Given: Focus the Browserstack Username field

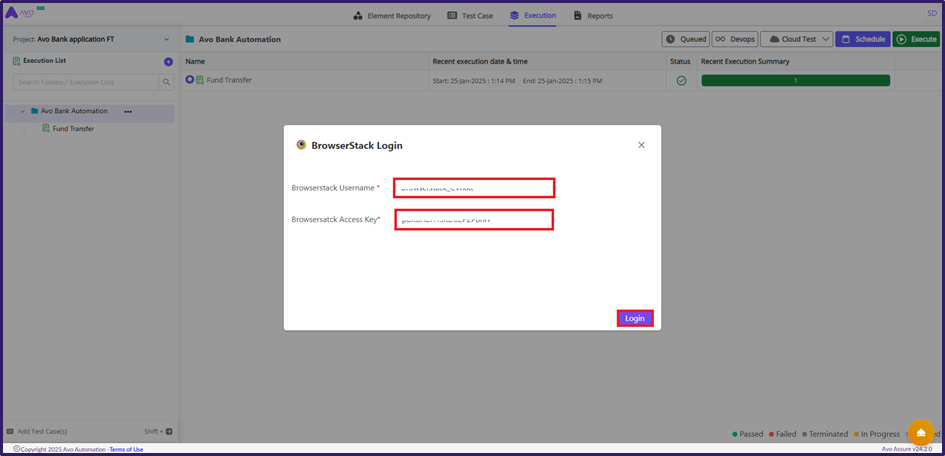Looking at the screenshot, I should pyautogui.click(x=473, y=188).
